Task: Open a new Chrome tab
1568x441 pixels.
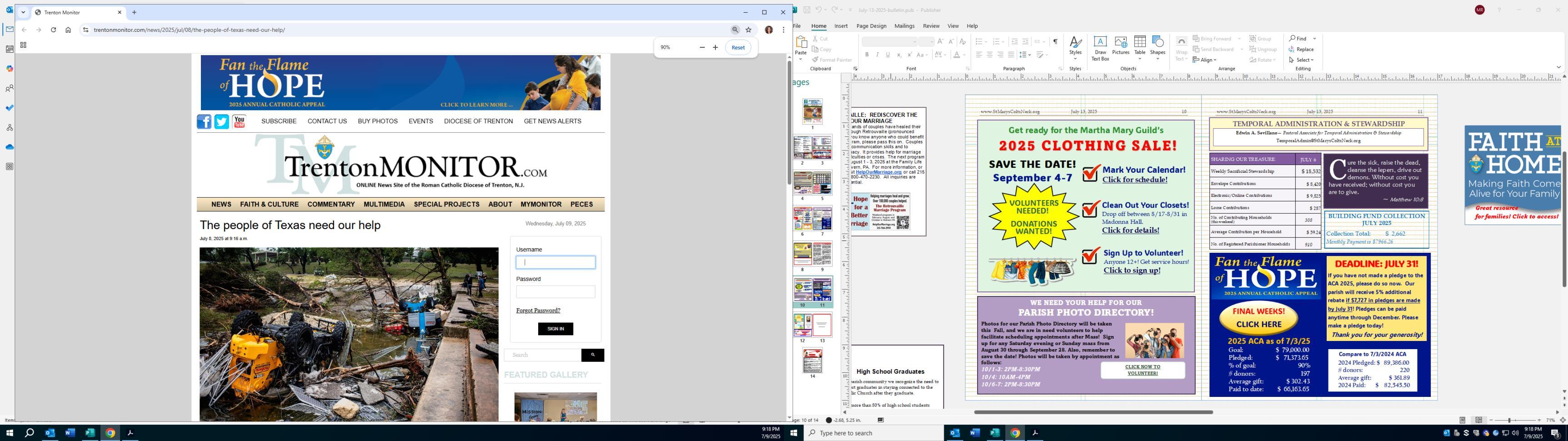Action: click(135, 12)
